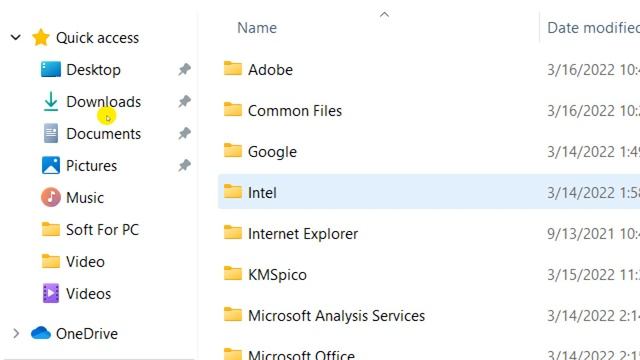This screenshot has width=640, height=360.
Task: Sort by the Name column header
Action: point(257,28)
